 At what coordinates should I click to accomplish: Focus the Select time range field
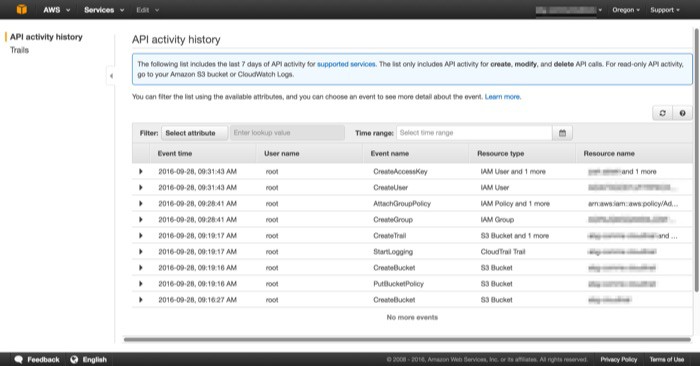tap(474, 133)
